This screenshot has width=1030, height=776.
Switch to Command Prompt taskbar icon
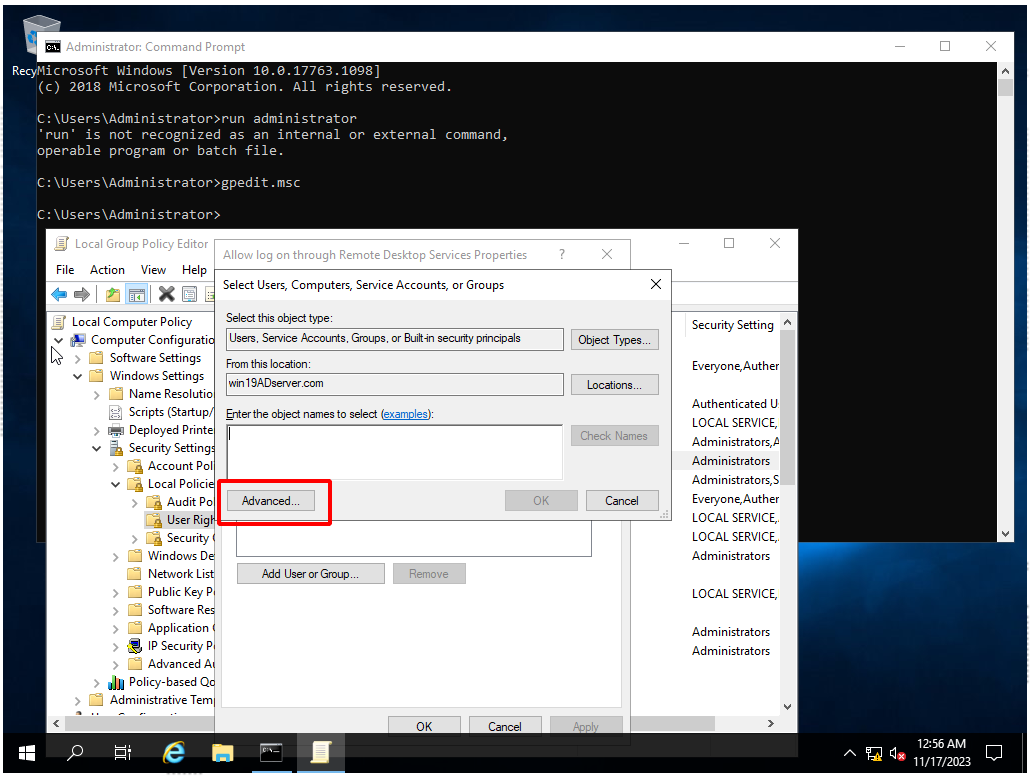coord(271,752)
